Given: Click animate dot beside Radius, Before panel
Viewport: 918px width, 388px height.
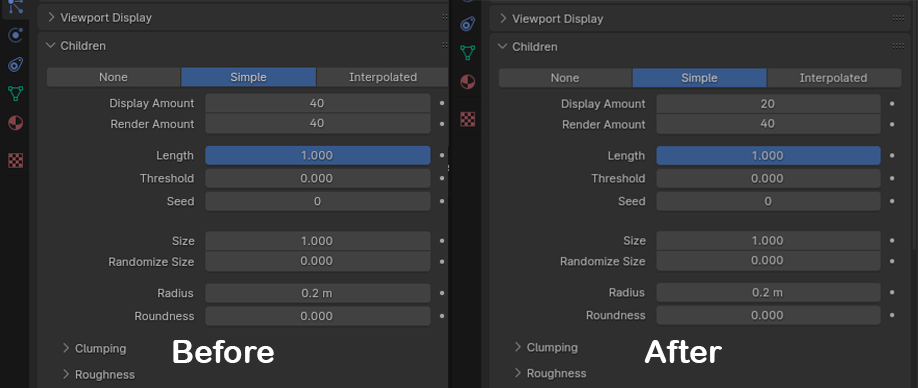Looking at the screenshot, I should [442, 293].
